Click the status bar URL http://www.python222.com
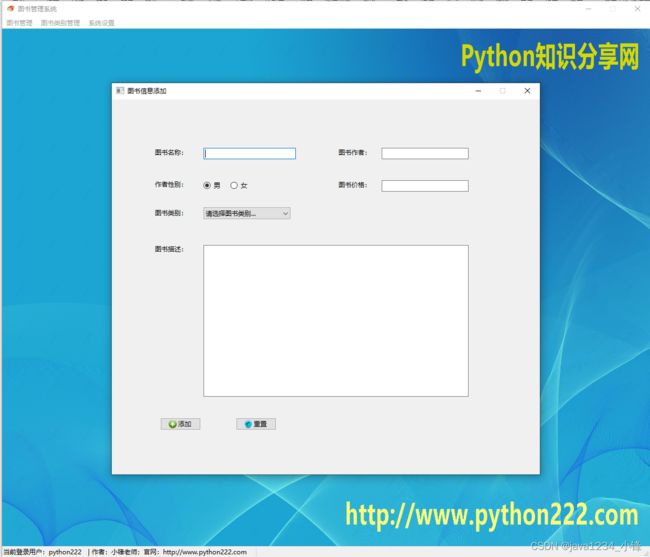The height and width of the screenshot is (557, 650). pos(205,552)
